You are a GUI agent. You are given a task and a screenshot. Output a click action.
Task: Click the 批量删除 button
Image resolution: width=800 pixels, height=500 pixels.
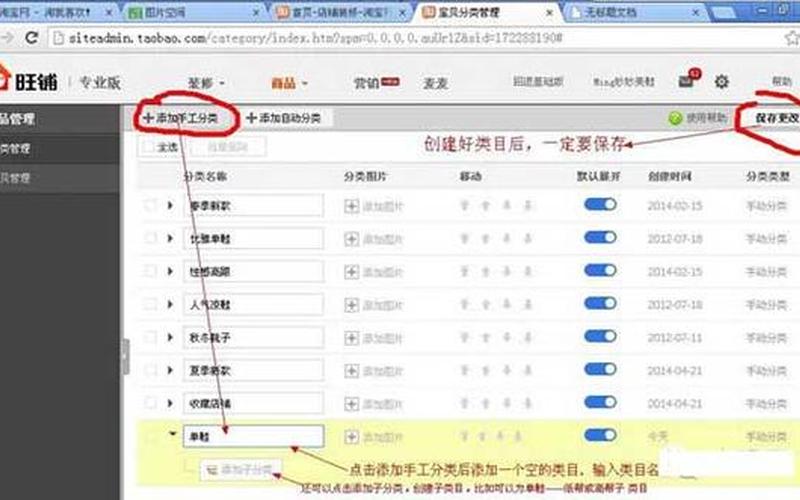tap(228, 147)
